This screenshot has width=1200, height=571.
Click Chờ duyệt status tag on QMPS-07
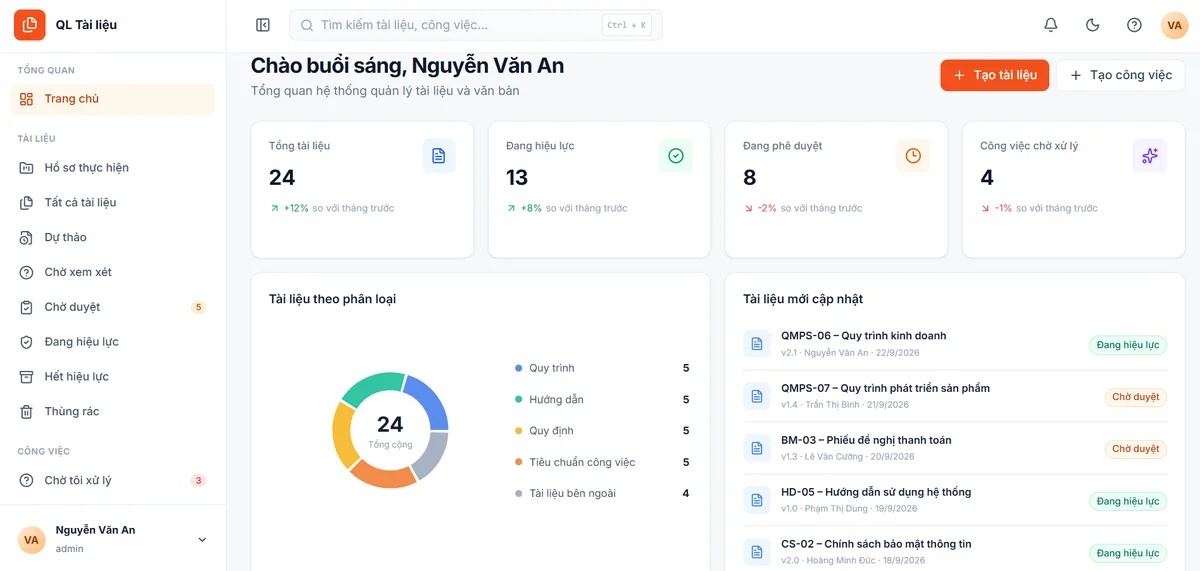click(1136, 397)
